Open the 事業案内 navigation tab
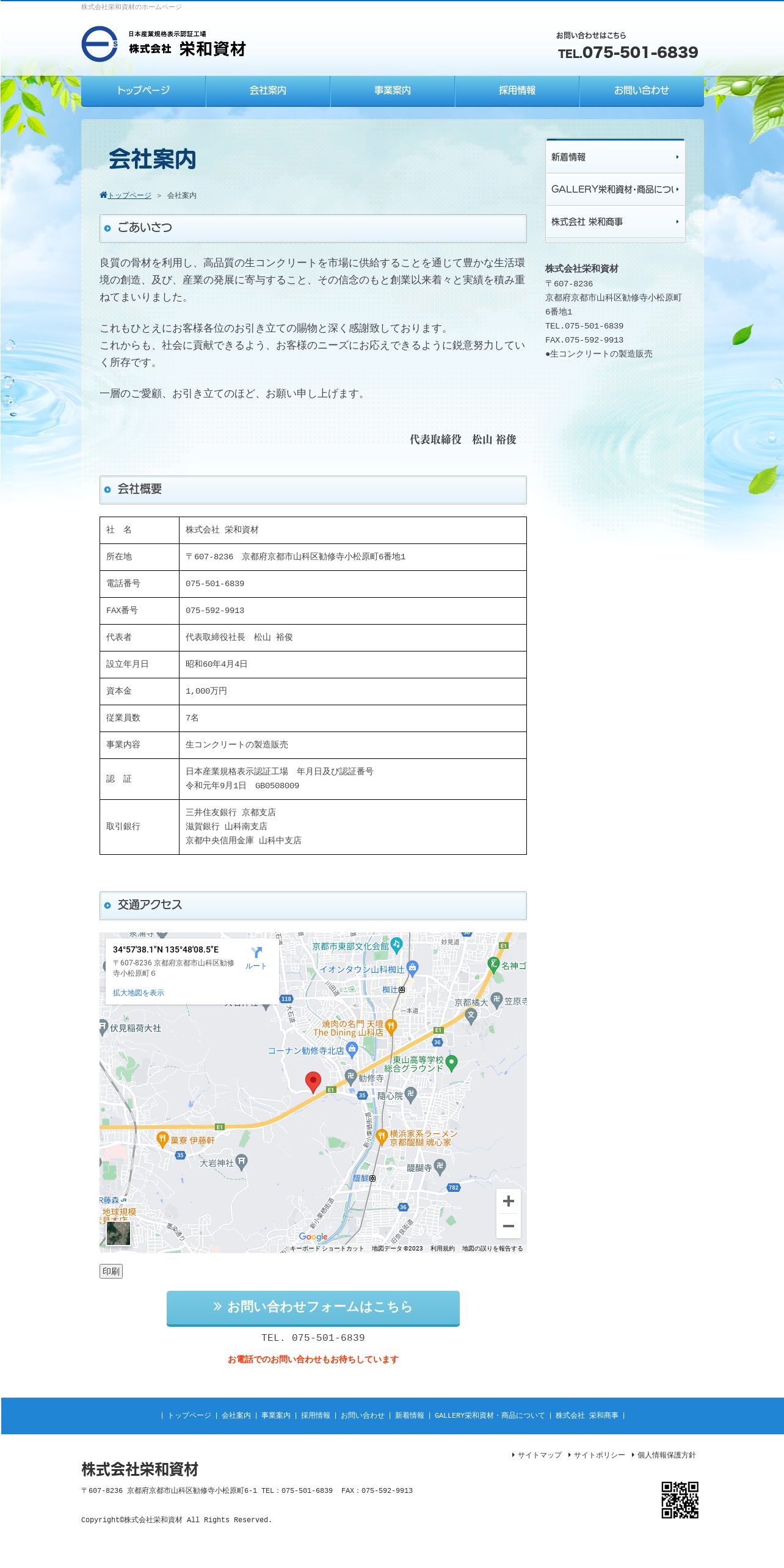This screenshot has width=784, height=1568. tap(393, 91)
